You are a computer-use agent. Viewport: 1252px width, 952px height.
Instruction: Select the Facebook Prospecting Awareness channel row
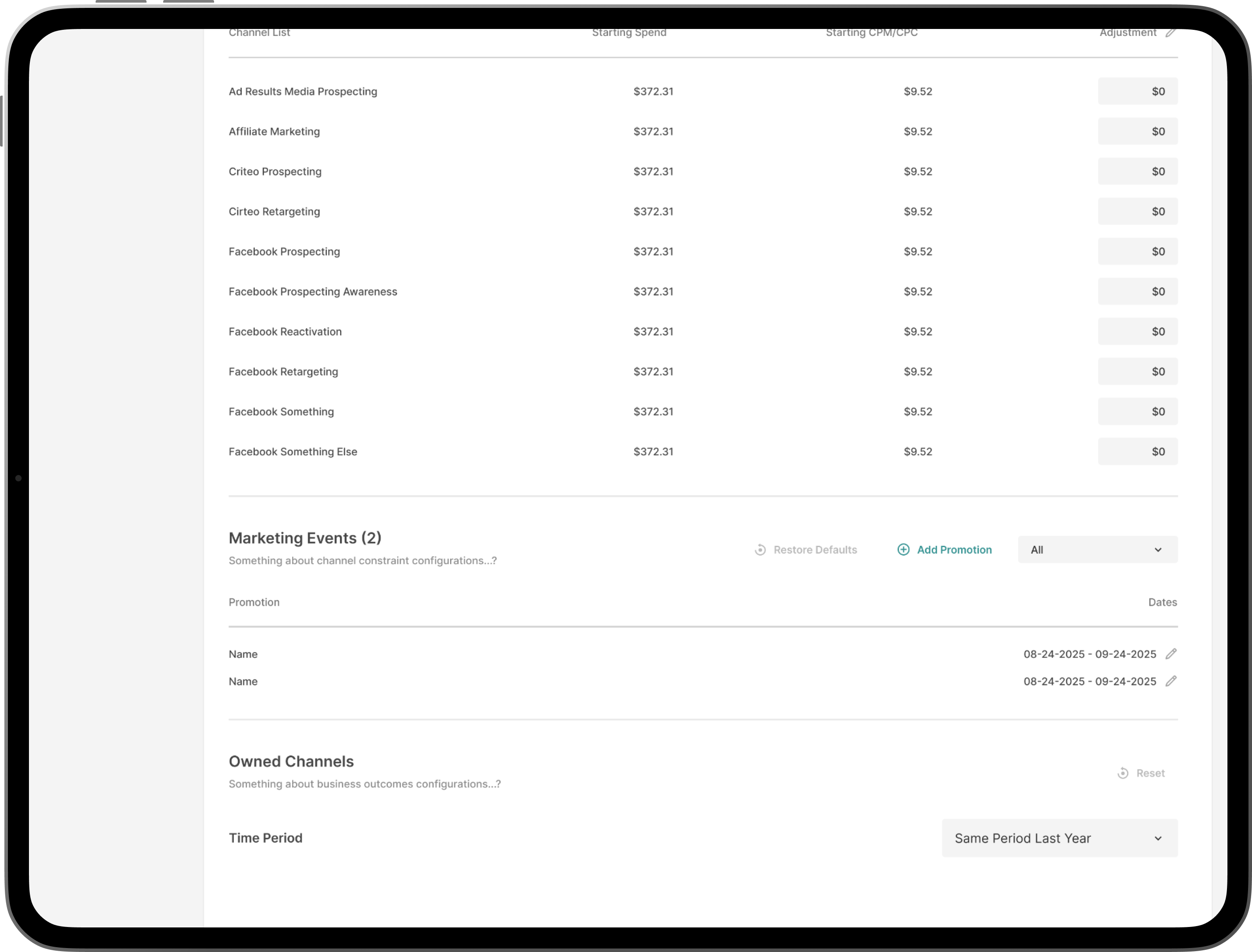[313, 291]
